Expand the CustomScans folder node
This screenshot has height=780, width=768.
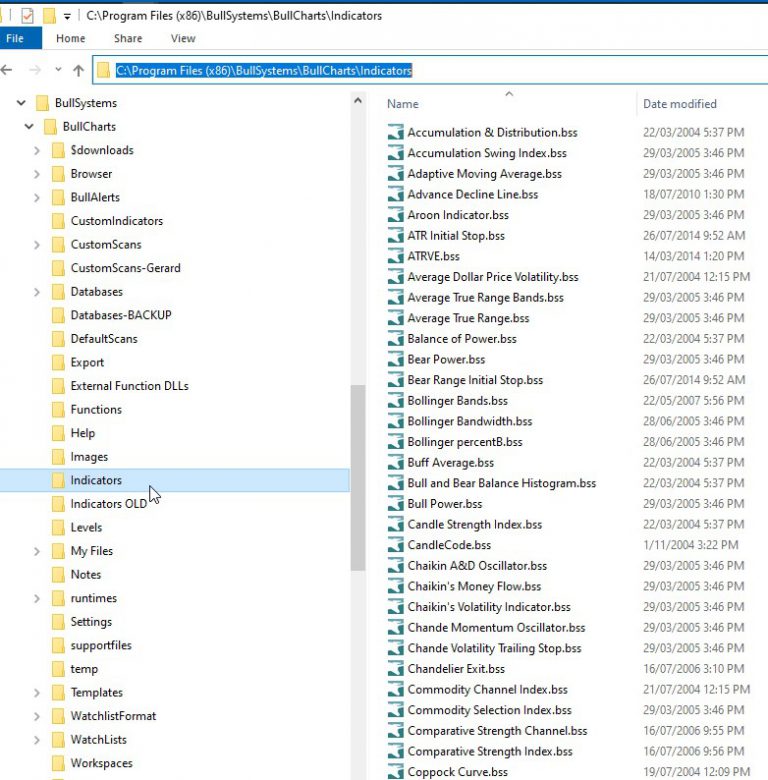(x=37, y=245)
